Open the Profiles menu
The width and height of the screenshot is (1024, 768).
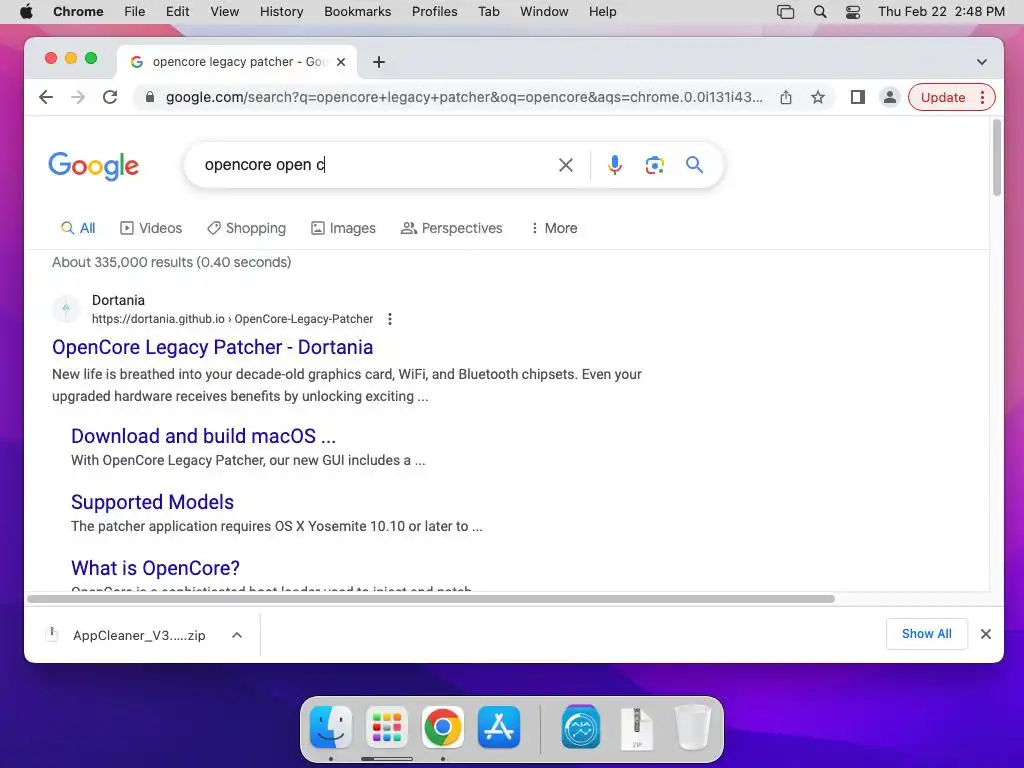434,12
